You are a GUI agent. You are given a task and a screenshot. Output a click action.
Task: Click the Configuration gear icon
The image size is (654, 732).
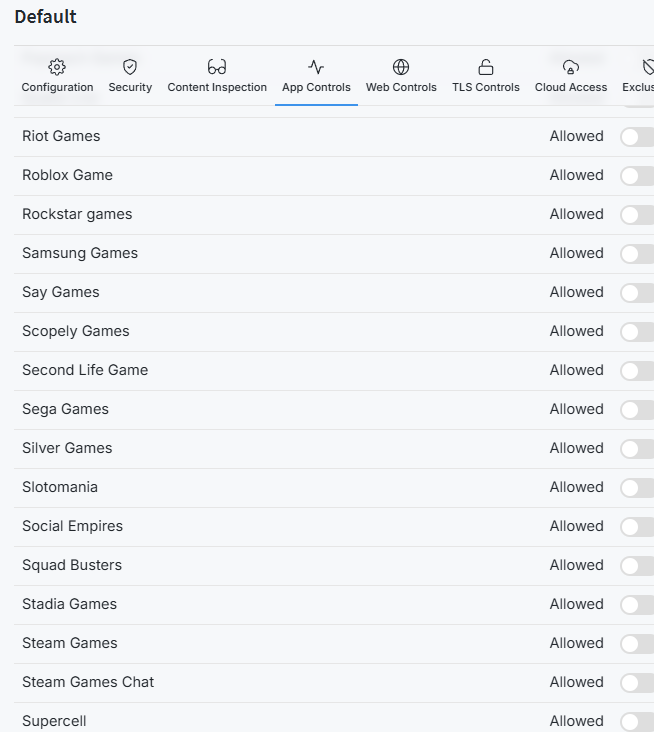tap(57, 67)
